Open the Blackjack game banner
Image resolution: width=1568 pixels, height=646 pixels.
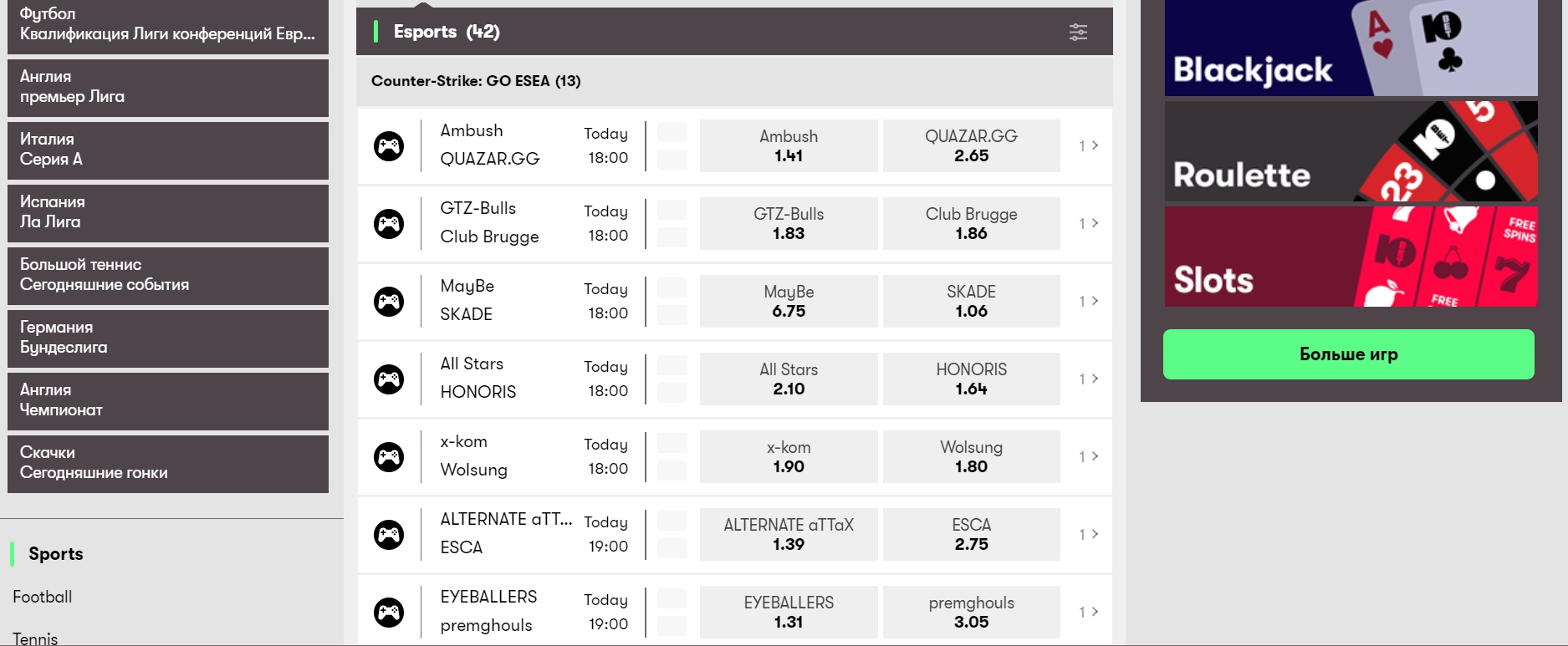1351,48
